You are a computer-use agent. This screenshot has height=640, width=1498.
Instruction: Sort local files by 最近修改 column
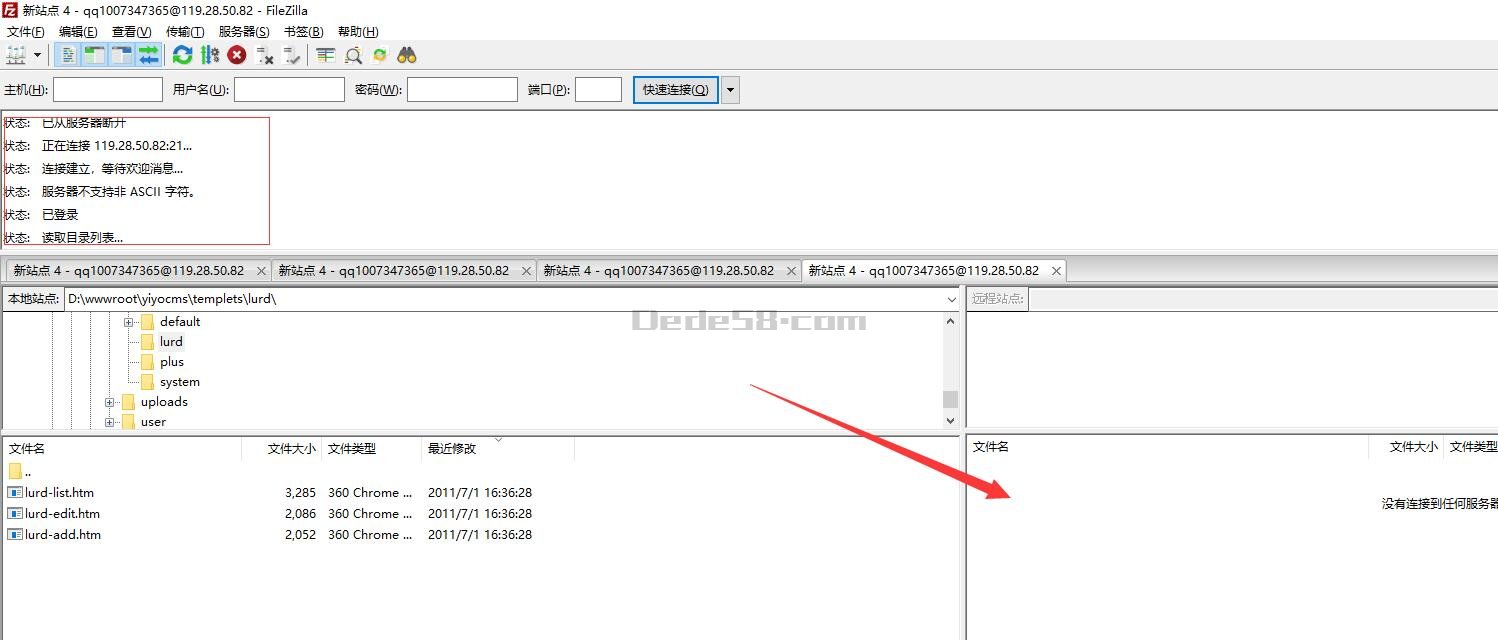(498, 448)
